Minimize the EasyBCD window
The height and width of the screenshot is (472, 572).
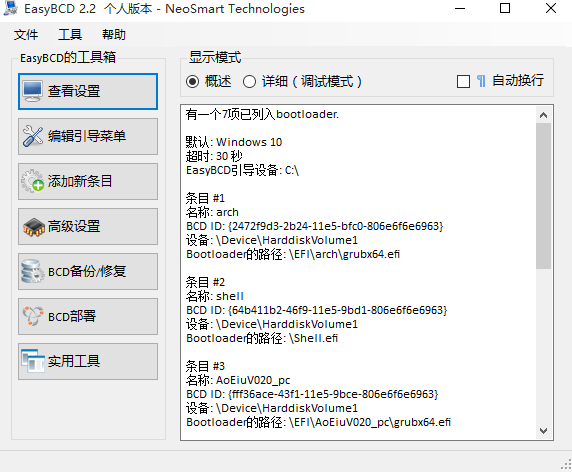[x=460, y=8]
